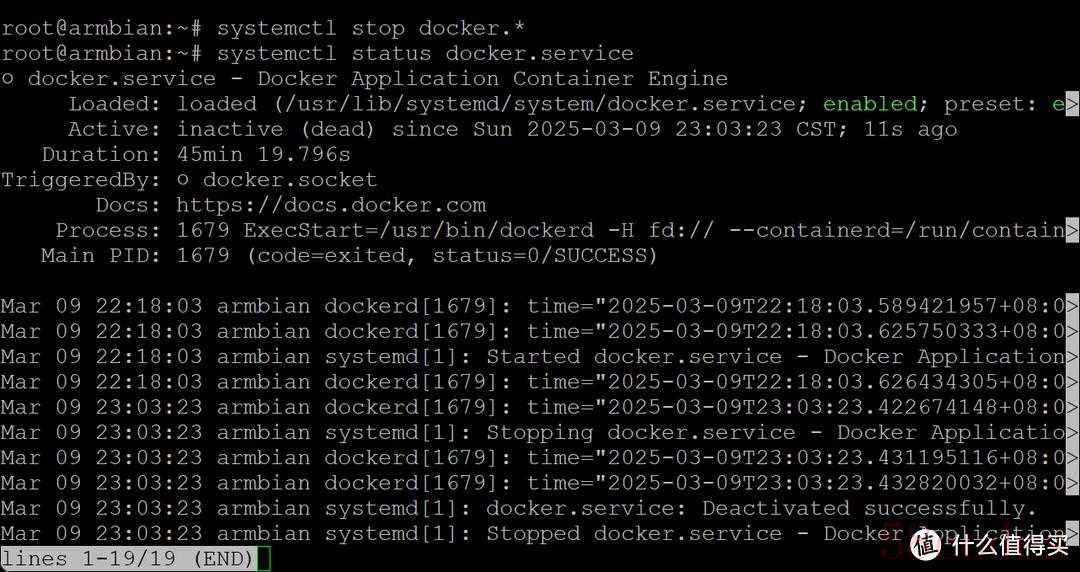Click the 值 watermark logo icon

click(x=924, y=545)
